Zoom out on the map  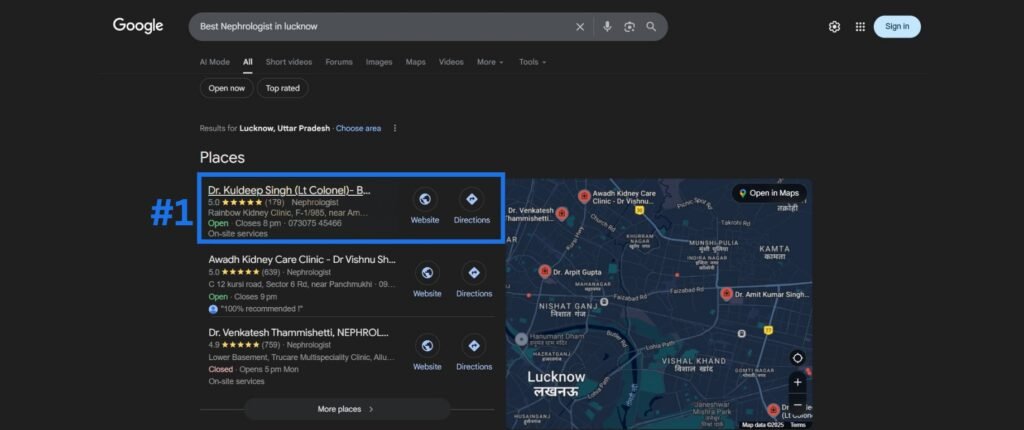(797, 405)
